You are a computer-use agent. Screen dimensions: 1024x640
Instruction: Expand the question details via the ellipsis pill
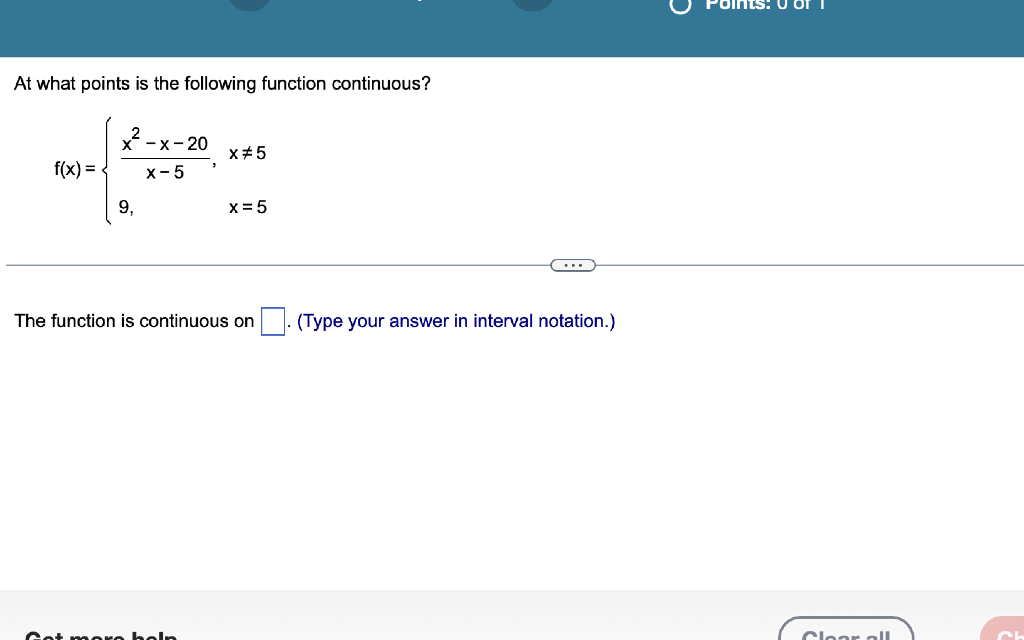click(x=573, y=264)
